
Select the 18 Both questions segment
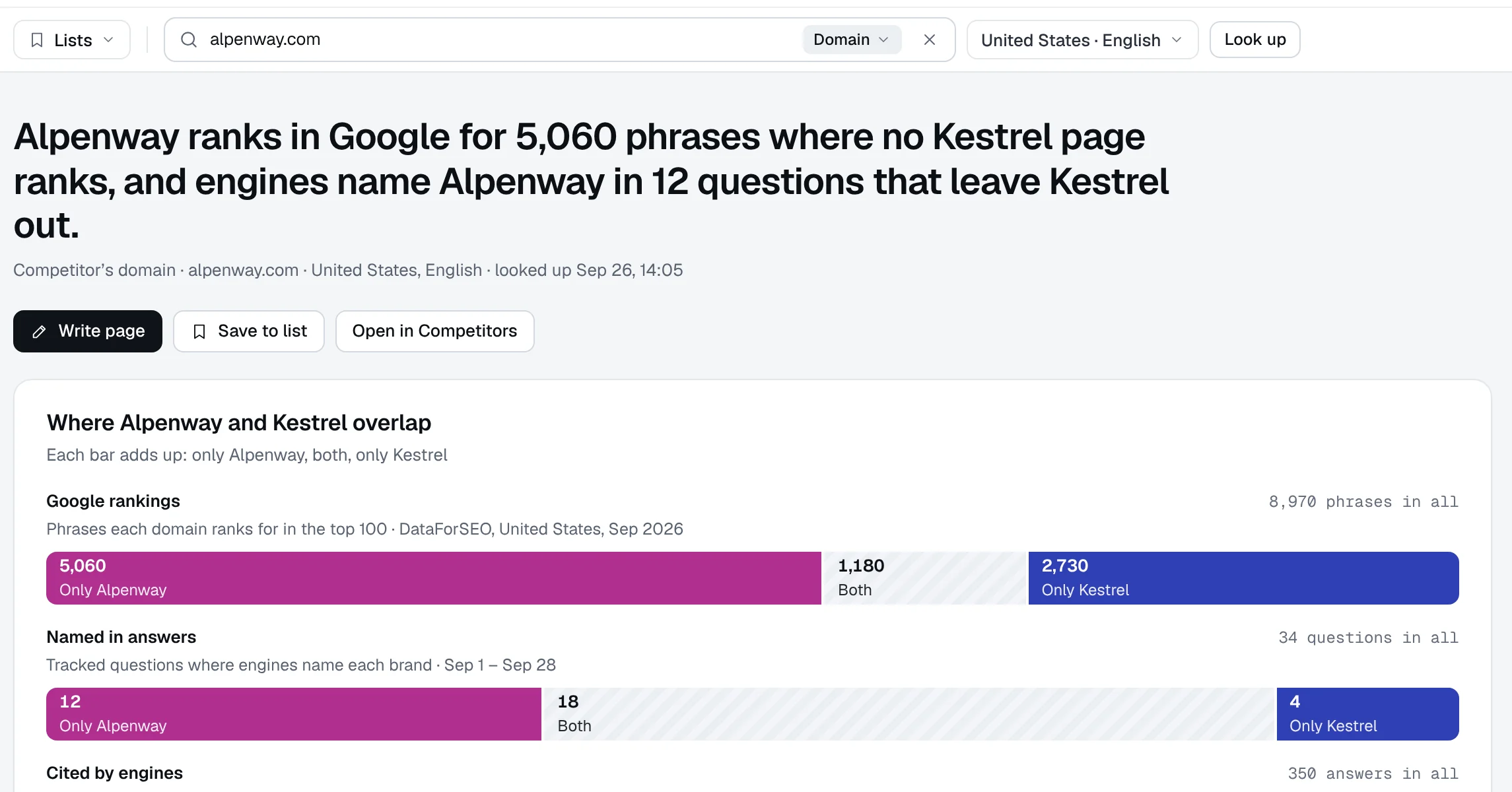pyautogui.click(x=909, y=714)
